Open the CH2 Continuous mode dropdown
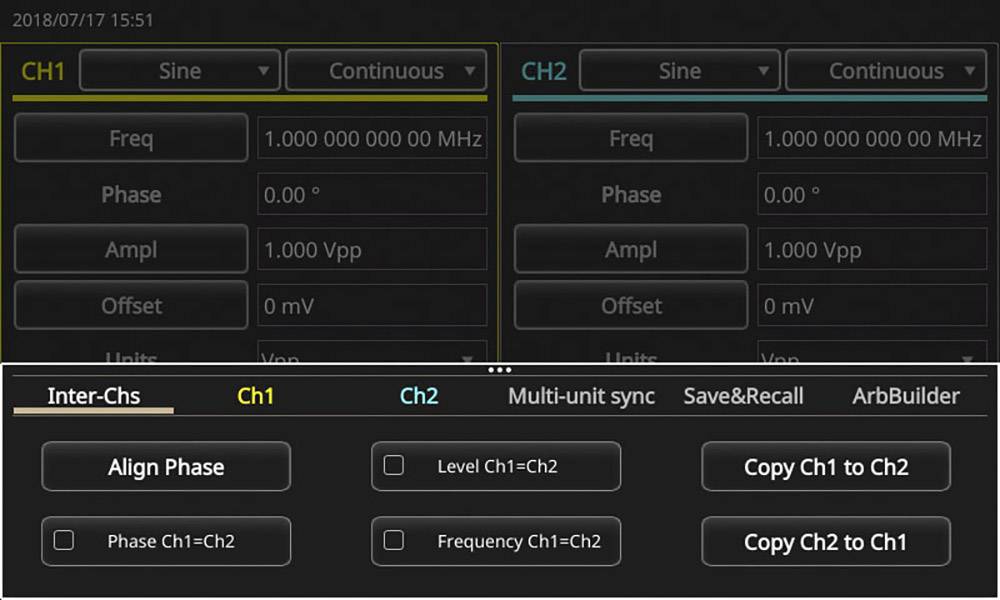Image resolution: width=1000 pixels, height=600 pixels. pos(885,70)
